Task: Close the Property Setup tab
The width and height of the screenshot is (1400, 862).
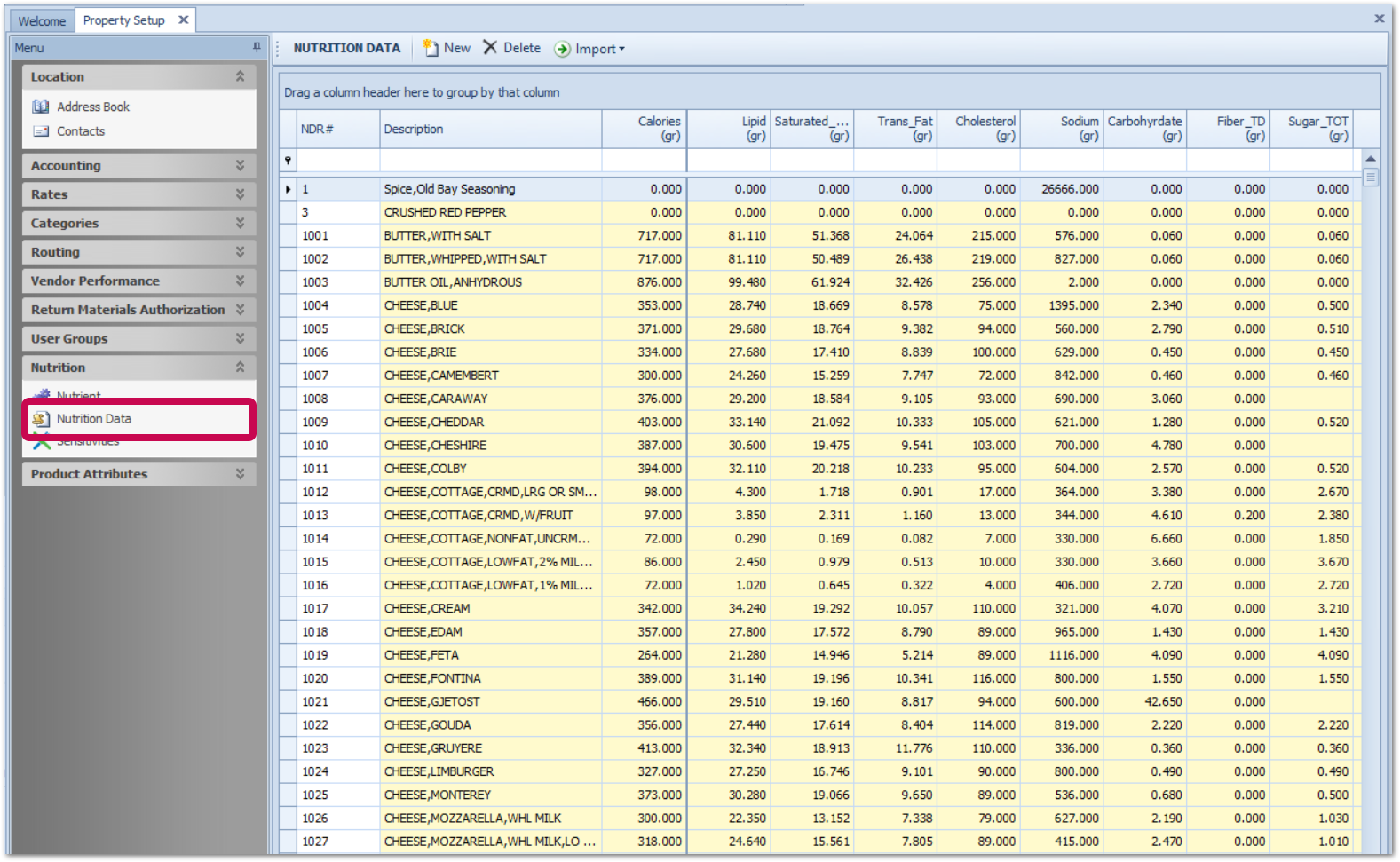Action: (x=184, y=20)
